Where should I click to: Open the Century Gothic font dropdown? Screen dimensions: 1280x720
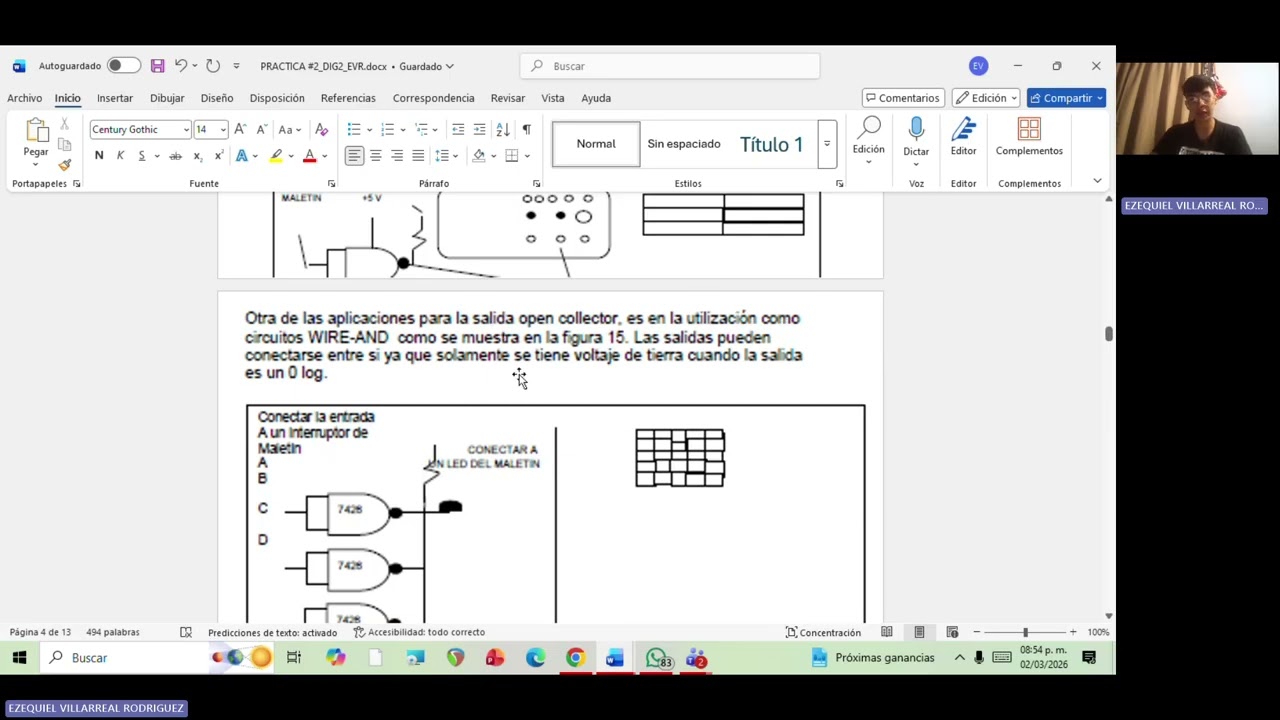pos(186,130)
